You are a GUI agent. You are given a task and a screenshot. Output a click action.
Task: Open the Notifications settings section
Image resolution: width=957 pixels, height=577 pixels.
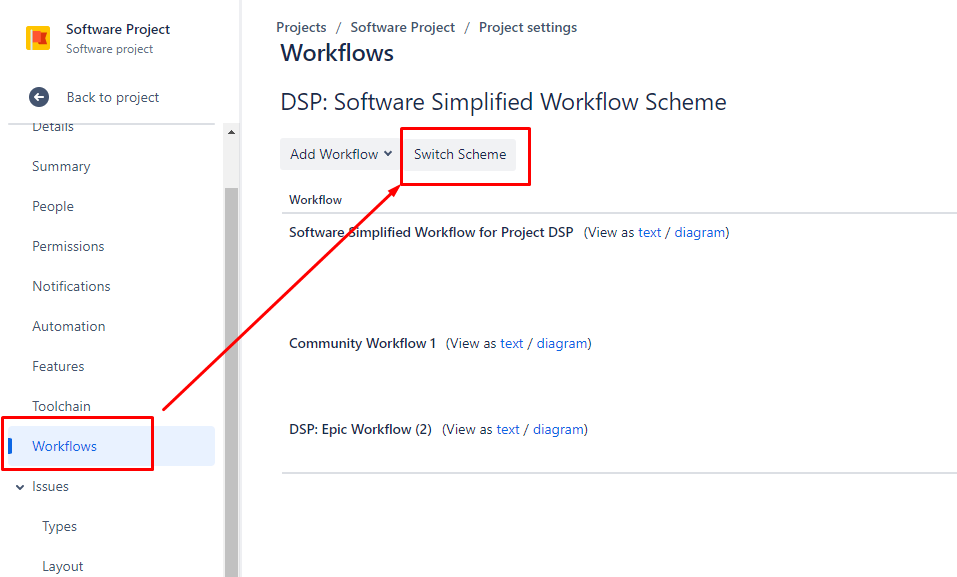(71, 286)
